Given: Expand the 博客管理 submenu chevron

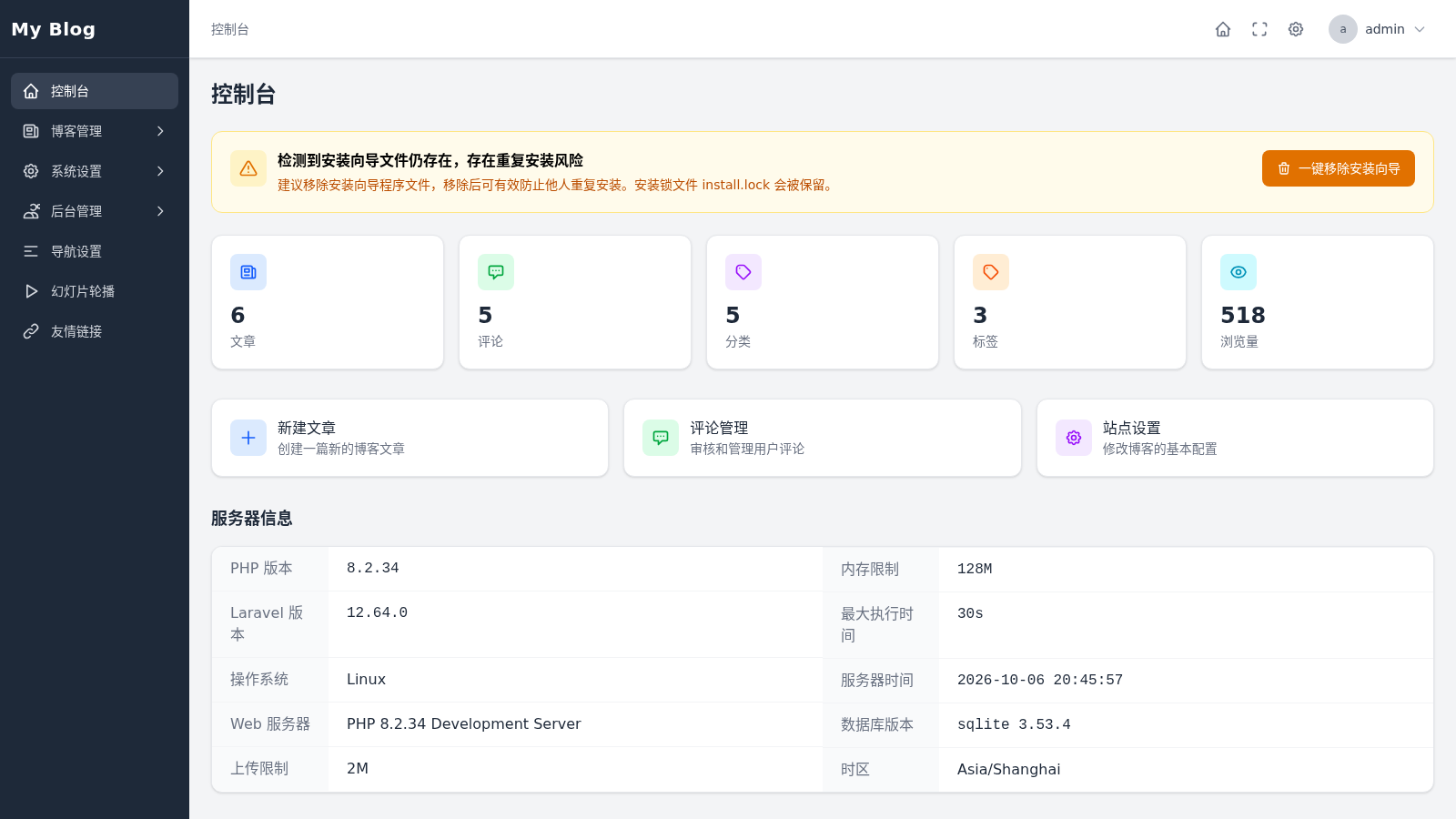Looking at the screenshot, I should pyautogui.click(x=160, y=131).
